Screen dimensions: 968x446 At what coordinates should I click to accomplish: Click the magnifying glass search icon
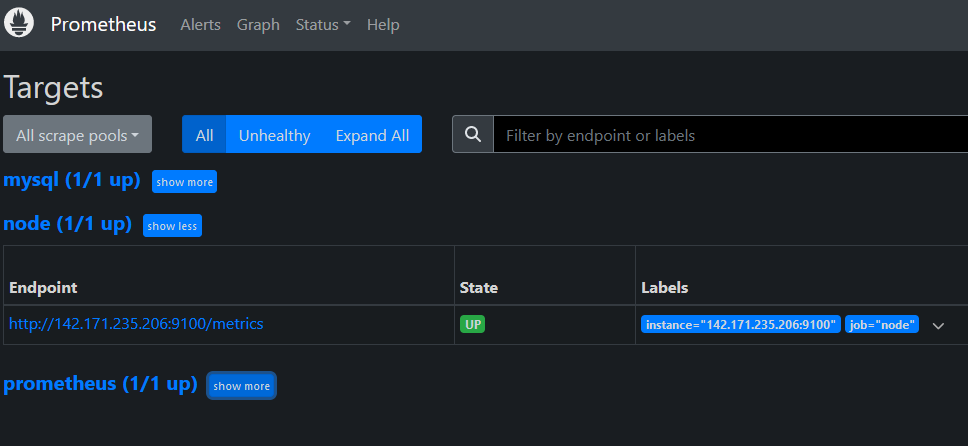point(473,135)
